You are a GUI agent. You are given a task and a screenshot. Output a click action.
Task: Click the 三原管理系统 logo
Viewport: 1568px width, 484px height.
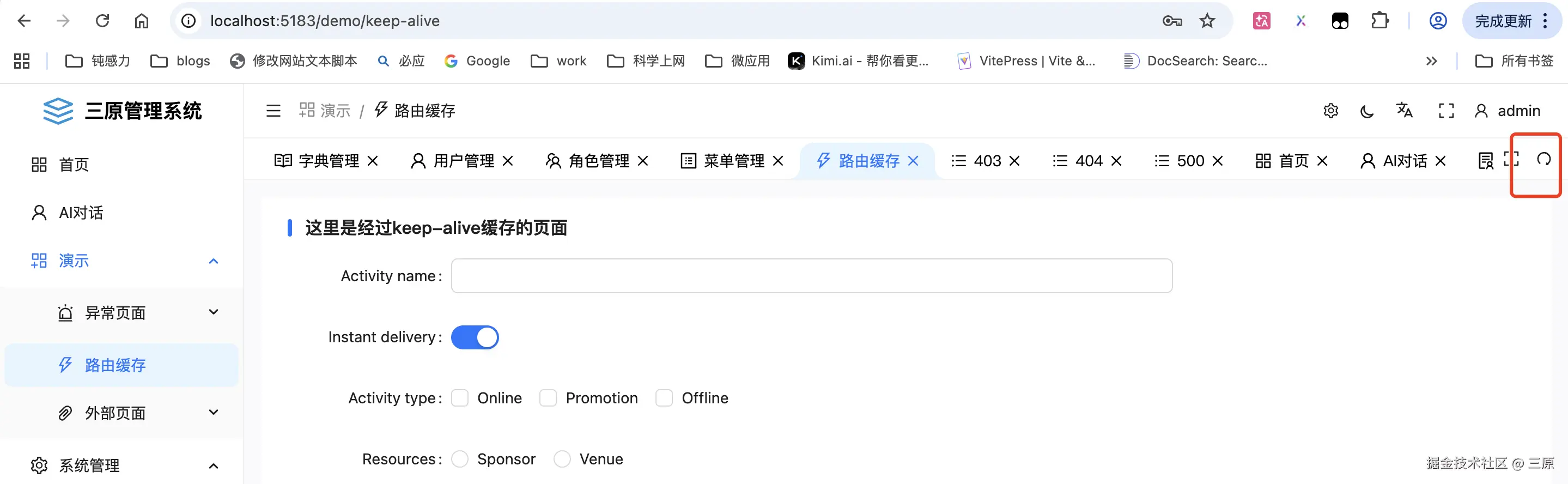pos(121,111)
